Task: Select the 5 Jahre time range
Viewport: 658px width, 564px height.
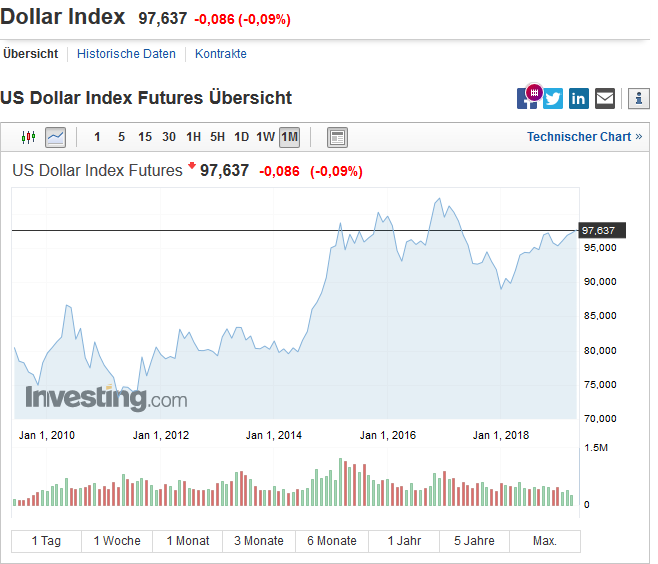Action: (474, 541)
